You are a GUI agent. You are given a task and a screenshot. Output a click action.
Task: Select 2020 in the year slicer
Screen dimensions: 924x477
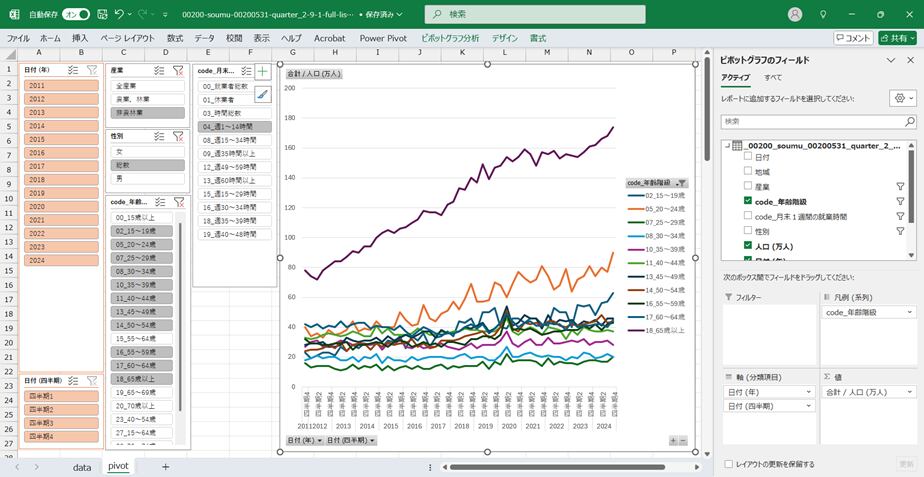click(x=37, y=206)
